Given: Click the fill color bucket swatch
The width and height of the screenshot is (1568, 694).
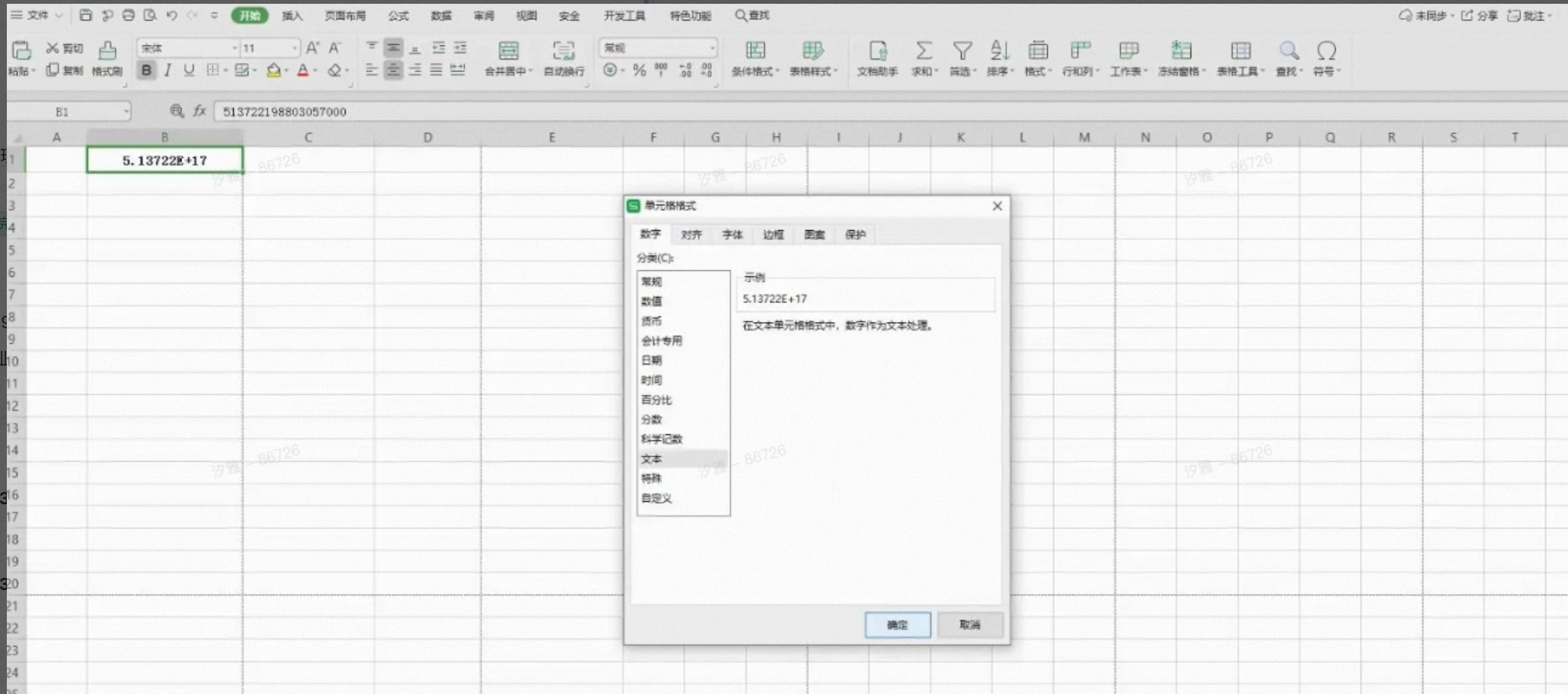Looking at the screenshot, I should coord(273,70).
